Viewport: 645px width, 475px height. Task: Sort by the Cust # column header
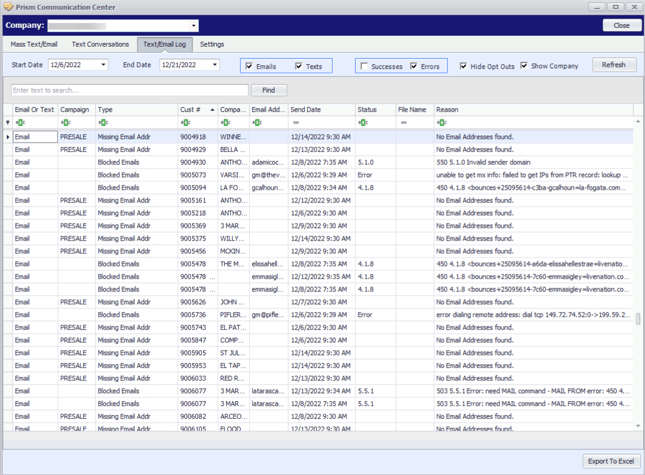coord(197,110)
